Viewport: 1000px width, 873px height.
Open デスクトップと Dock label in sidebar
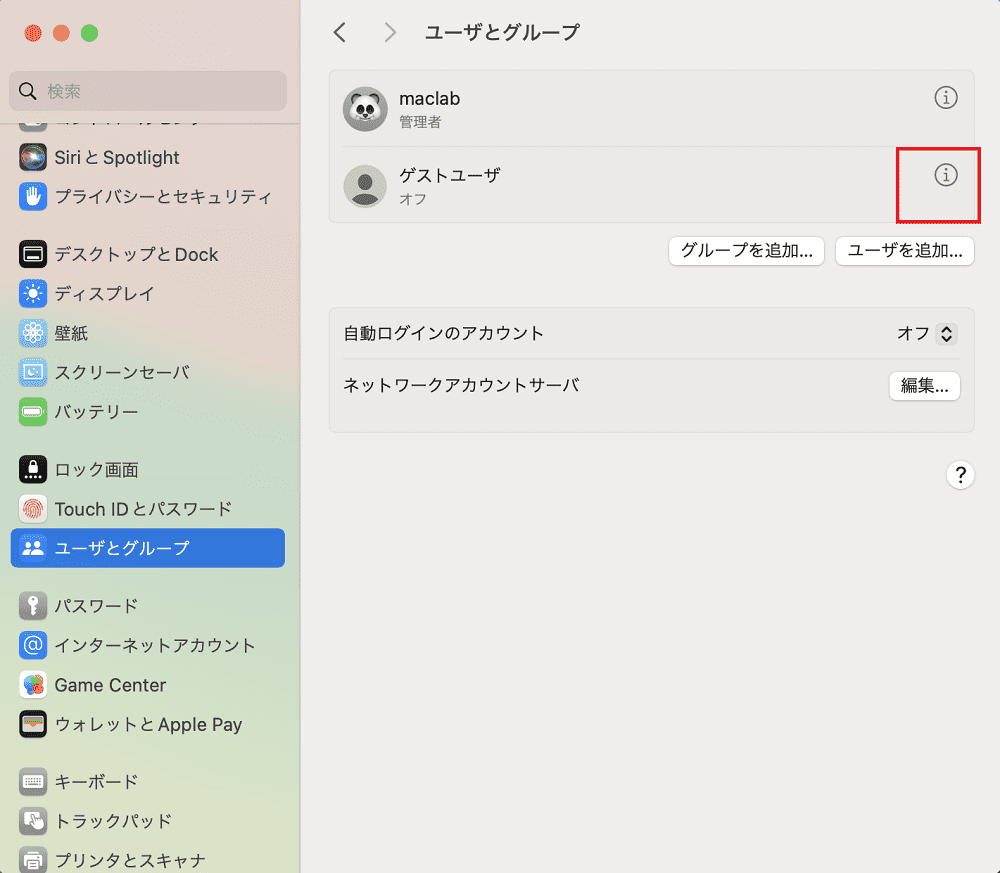136,254
